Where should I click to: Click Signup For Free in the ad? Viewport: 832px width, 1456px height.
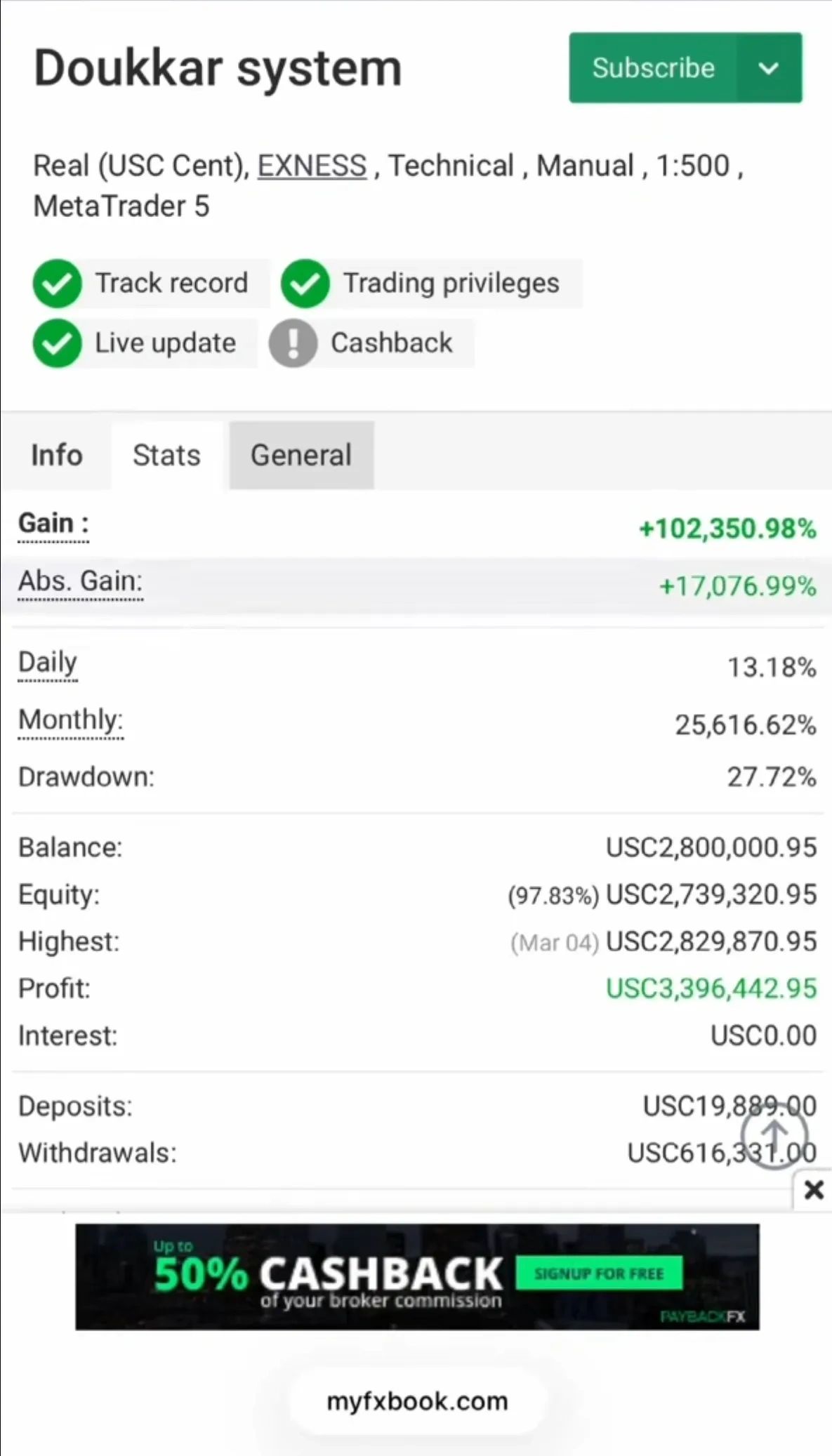tap(599, 1273)
